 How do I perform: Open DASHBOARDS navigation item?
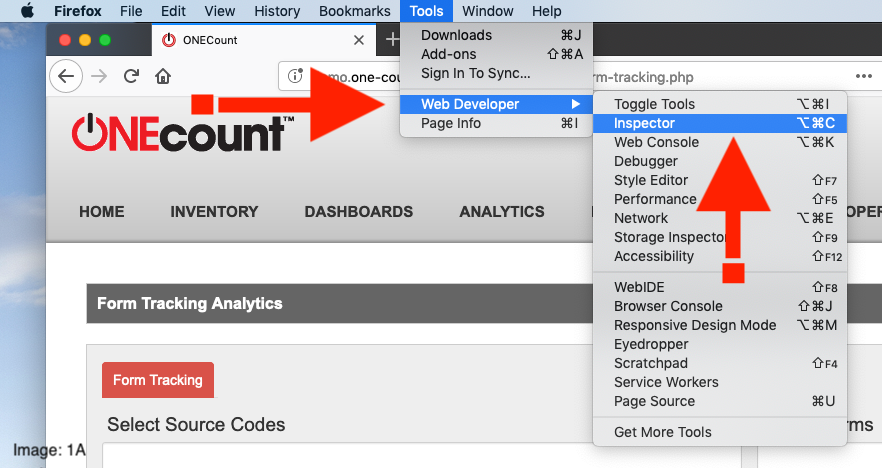point(359,212)
